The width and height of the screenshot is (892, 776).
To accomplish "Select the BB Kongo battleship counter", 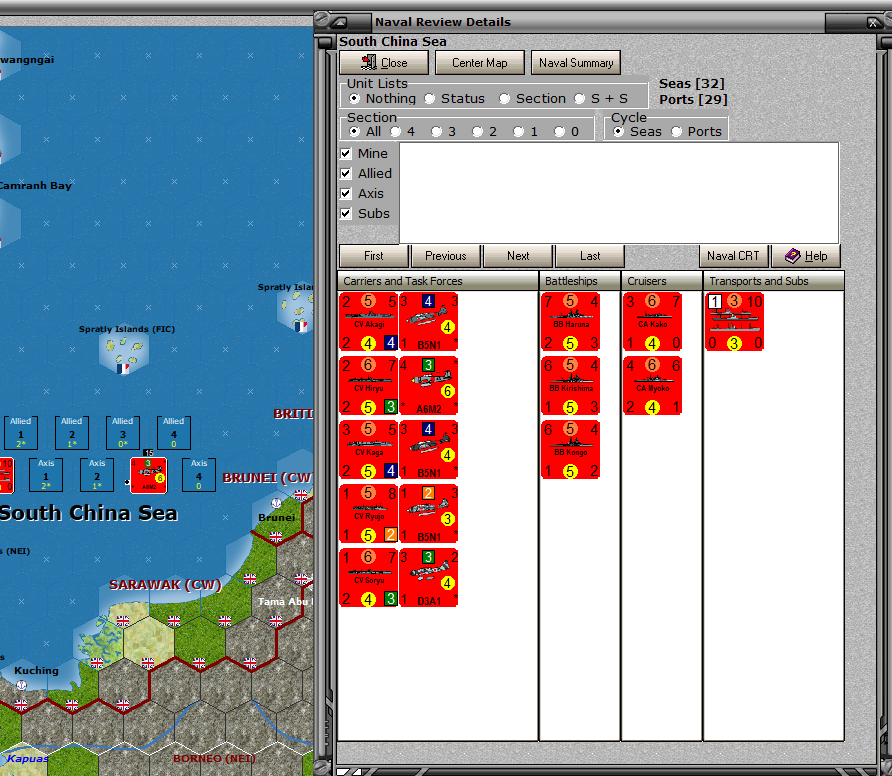I will coord(572,450).
